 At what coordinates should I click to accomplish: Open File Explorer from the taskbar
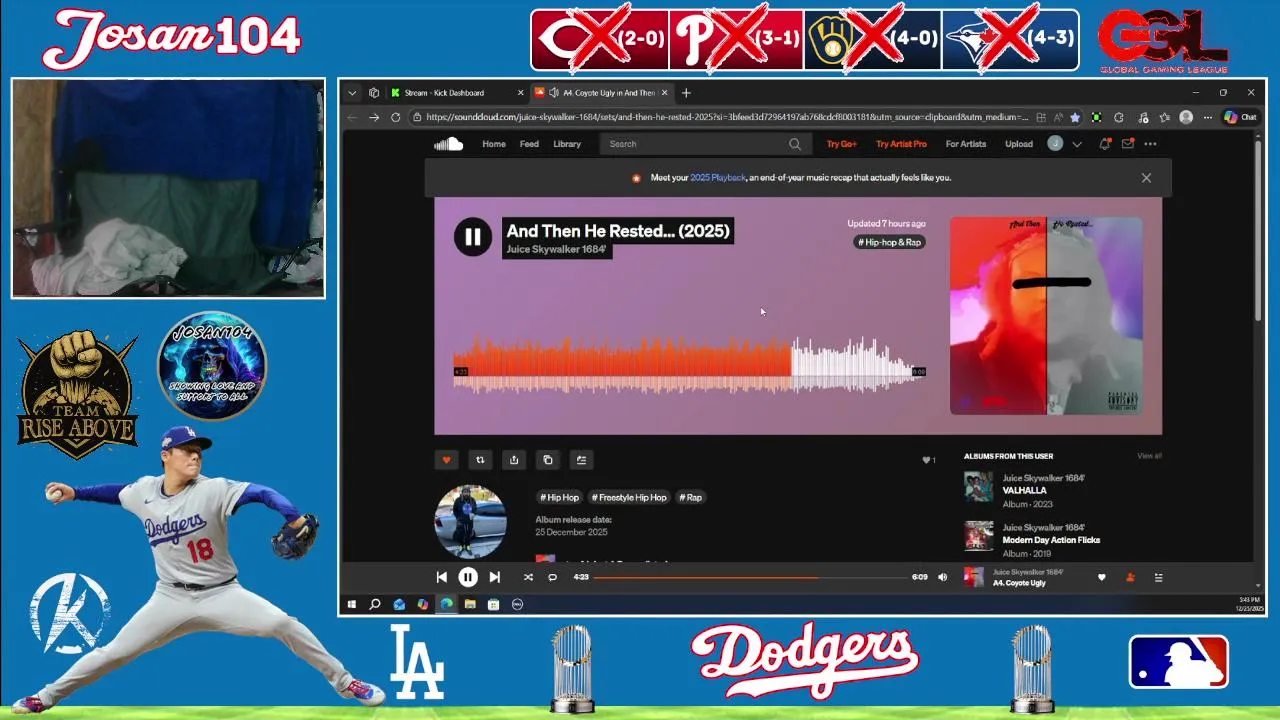pyautogui.click(x=470, y=604)
